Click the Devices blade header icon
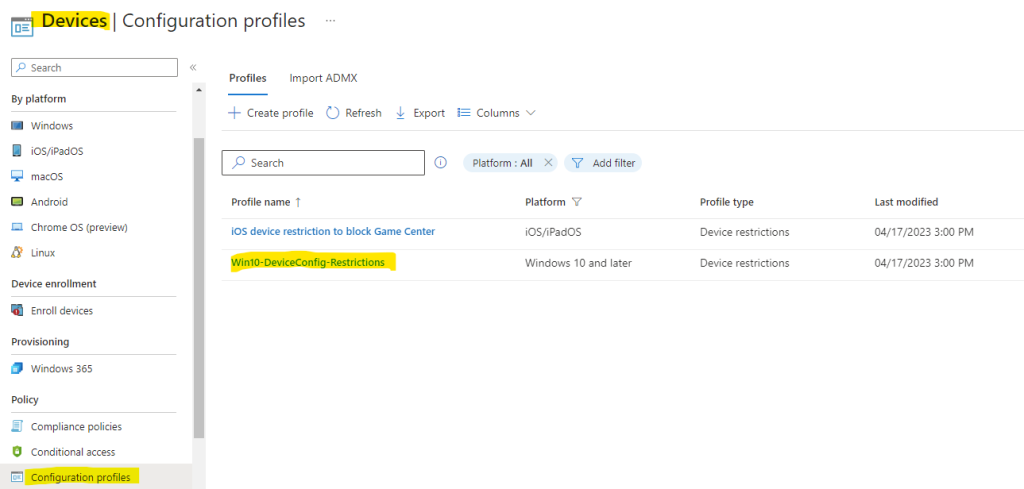Viewport: 1024px width, 489px height. [x=22, y=27]
